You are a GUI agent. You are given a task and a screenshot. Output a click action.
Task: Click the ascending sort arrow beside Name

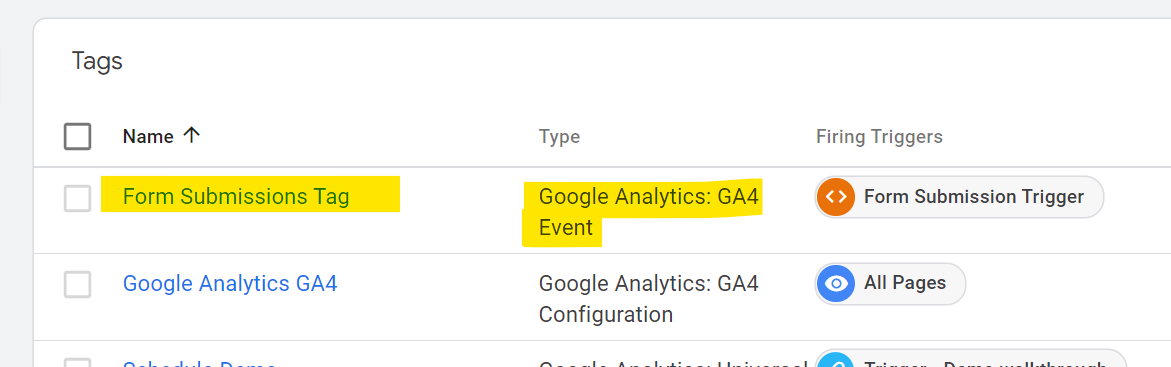192,136
